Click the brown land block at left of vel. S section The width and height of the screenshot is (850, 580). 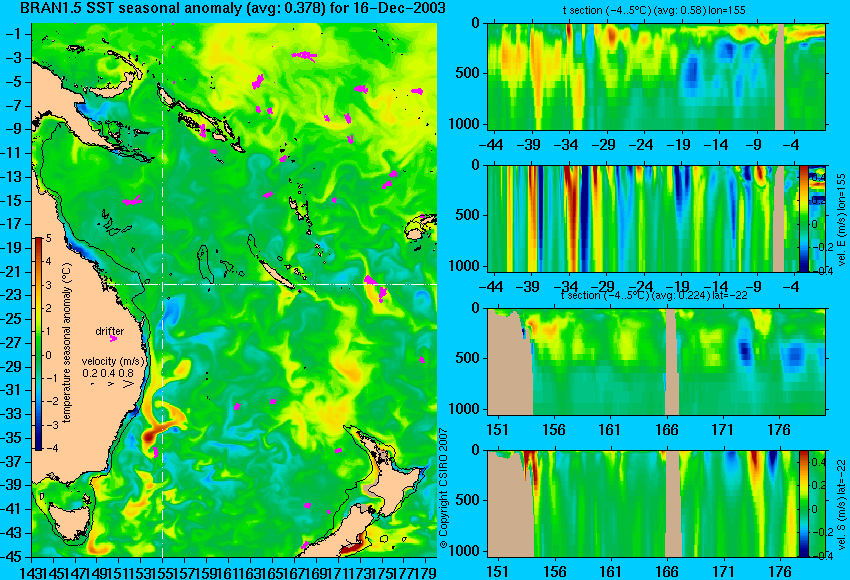tap(511, 508)
